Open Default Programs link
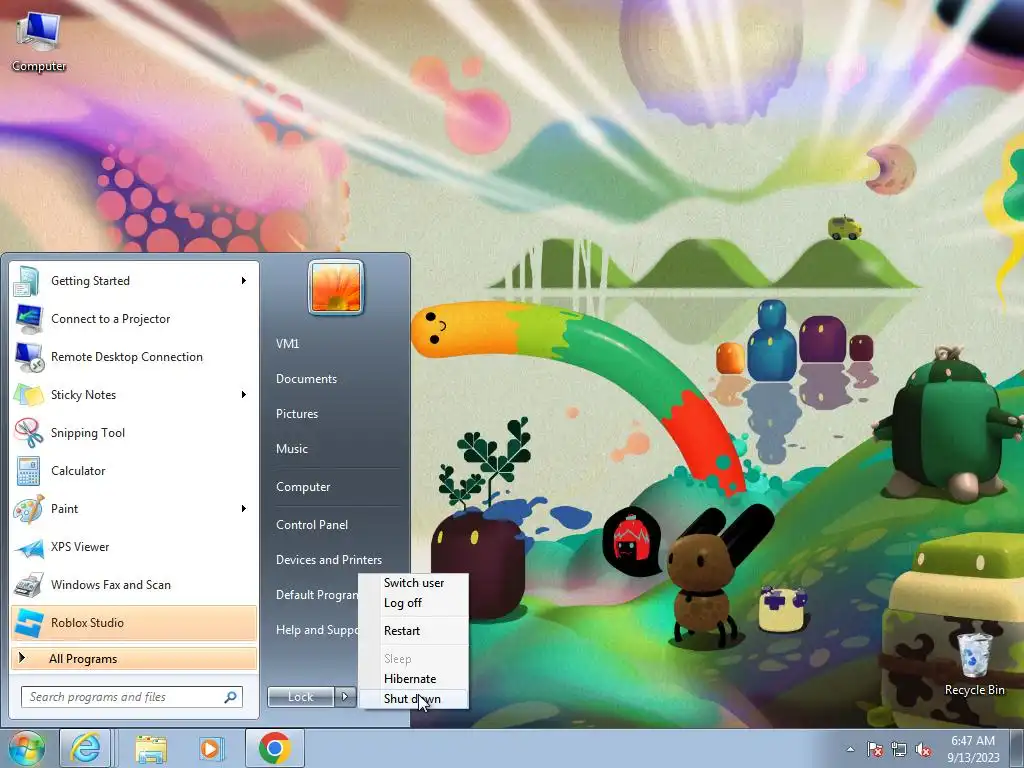 317,595
